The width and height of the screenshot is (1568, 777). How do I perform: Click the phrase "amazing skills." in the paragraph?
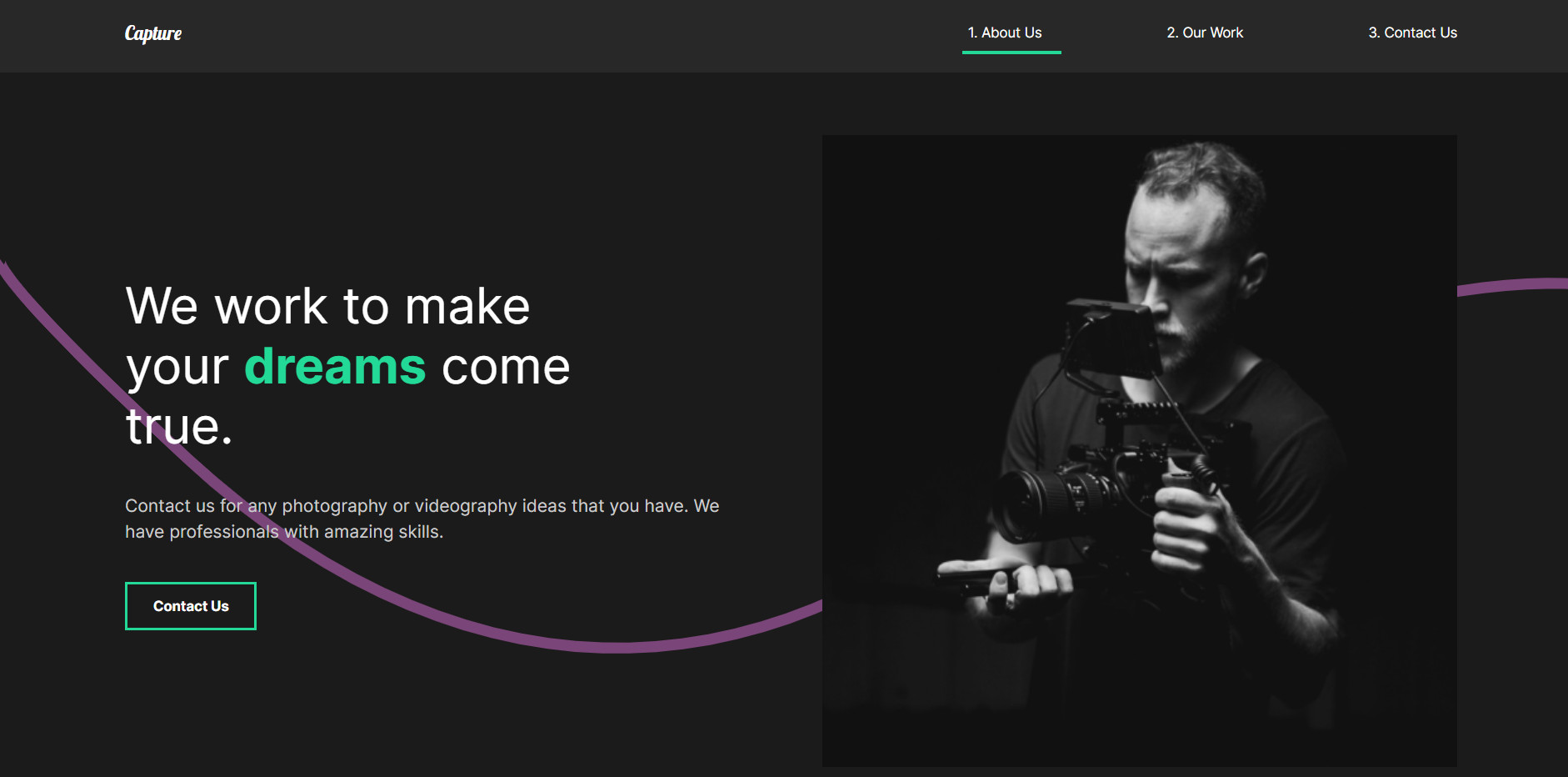pos(383,532)
